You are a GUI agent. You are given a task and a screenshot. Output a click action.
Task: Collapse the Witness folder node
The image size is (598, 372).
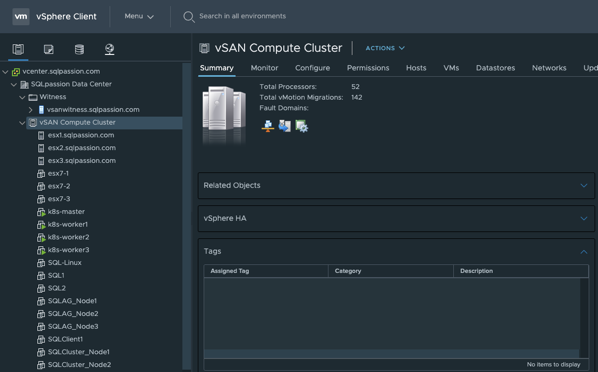[x=23, y=97]
